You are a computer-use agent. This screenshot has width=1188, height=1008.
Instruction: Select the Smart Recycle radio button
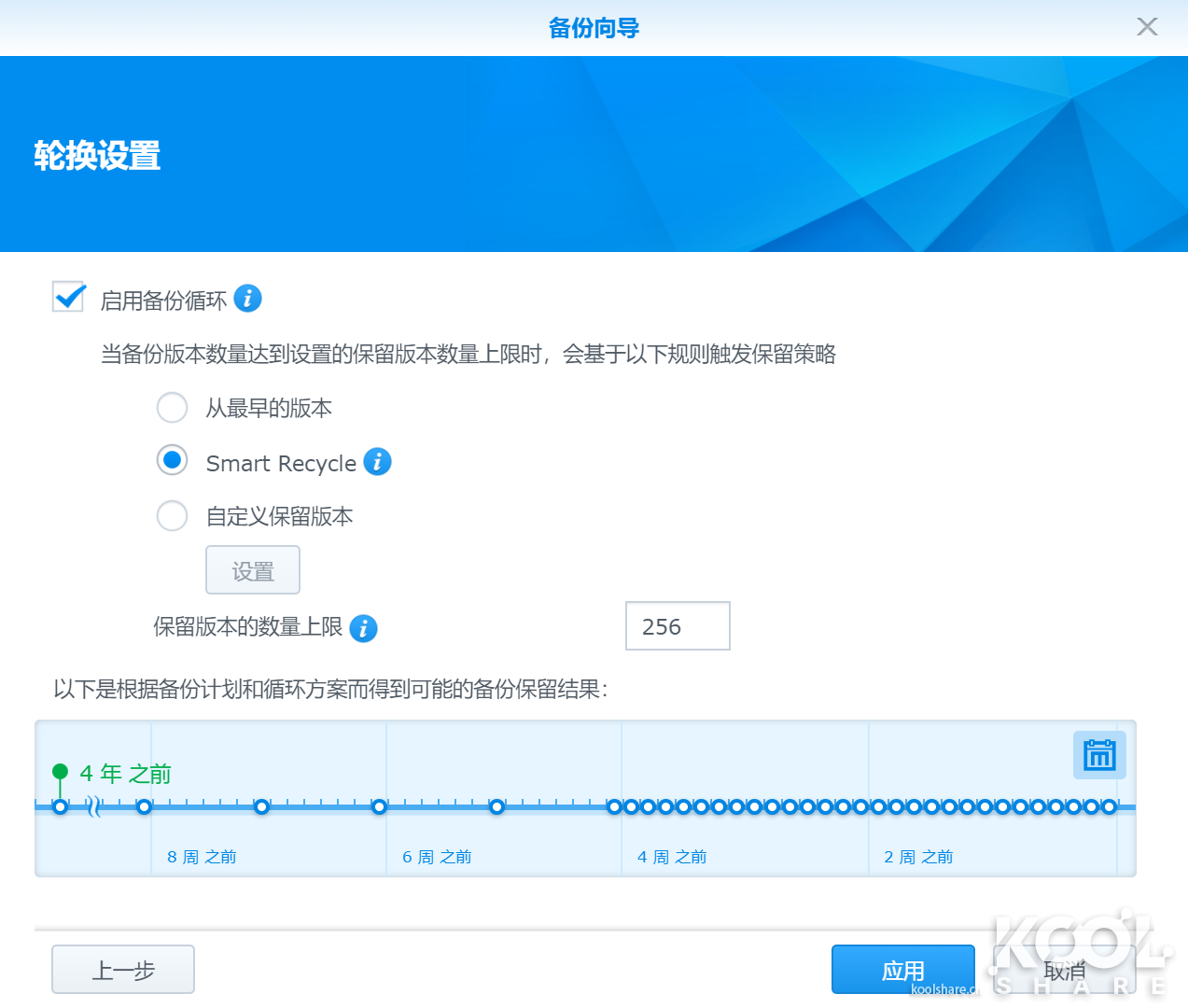click(x=172, y=460)
